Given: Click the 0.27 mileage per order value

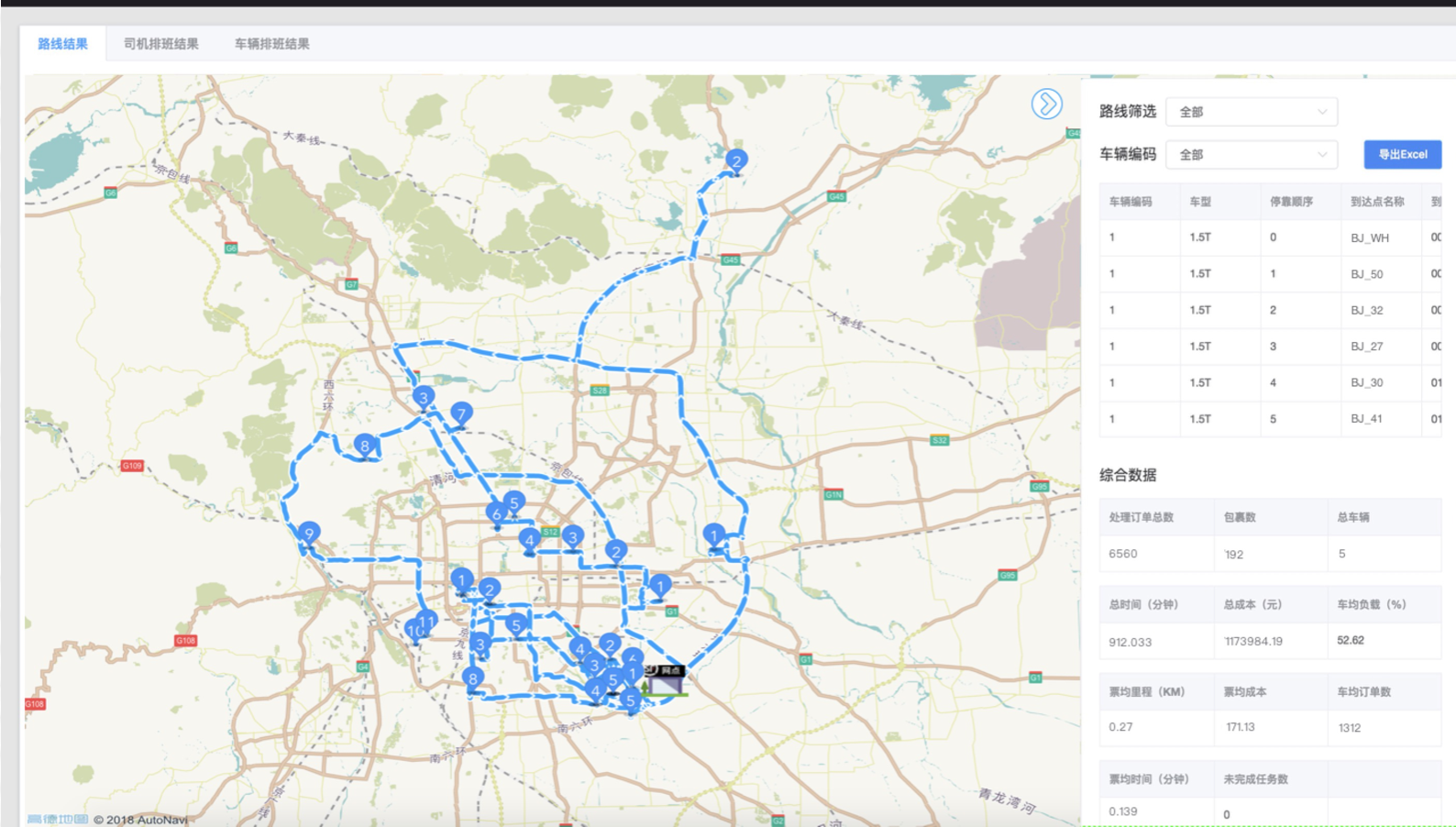Looking at the screenshot, I should tap(1120, 727).
